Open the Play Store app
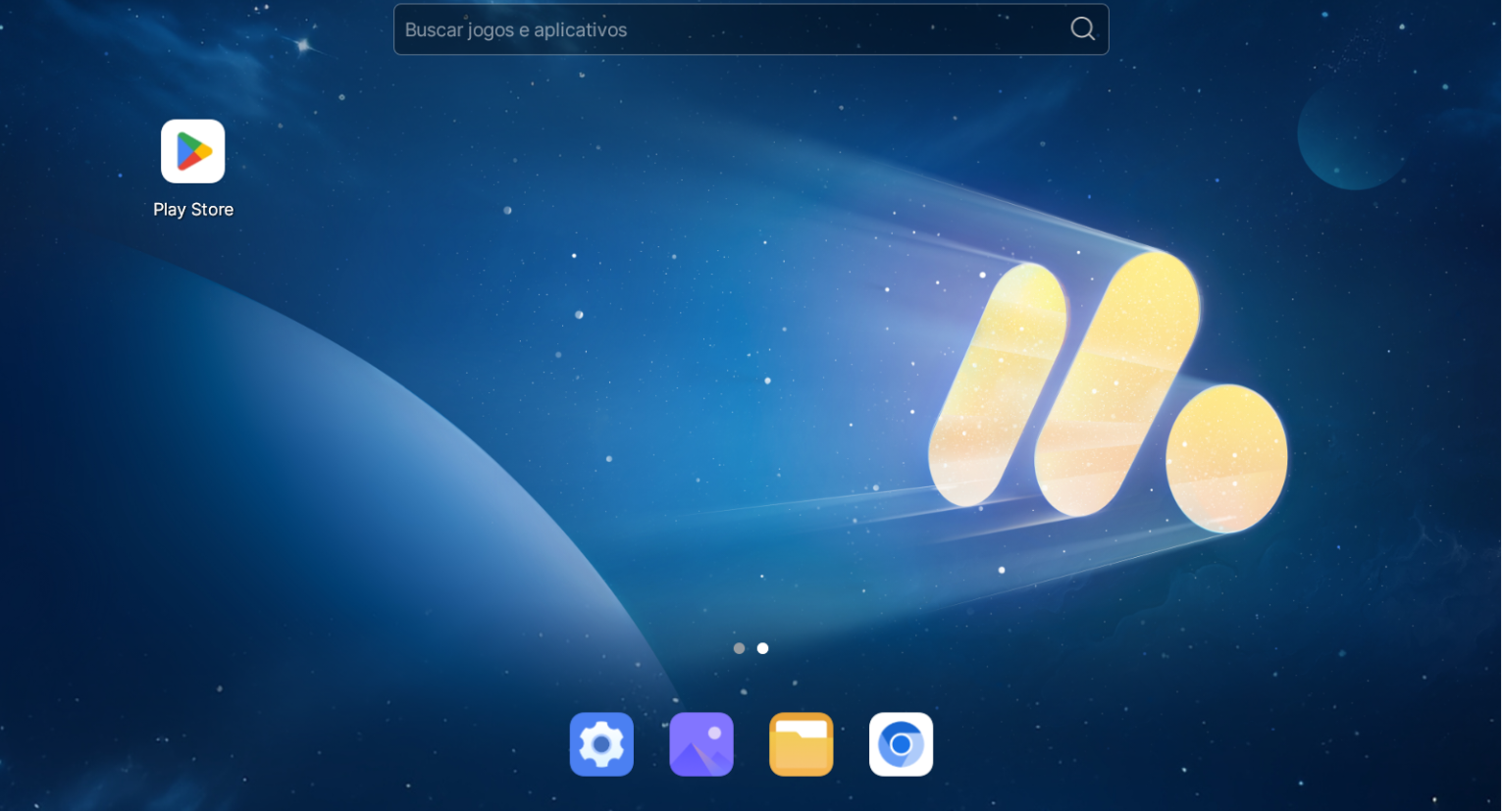Image resolution: width=1502 pixels, height=812 pixels. (x=193, y=151)
